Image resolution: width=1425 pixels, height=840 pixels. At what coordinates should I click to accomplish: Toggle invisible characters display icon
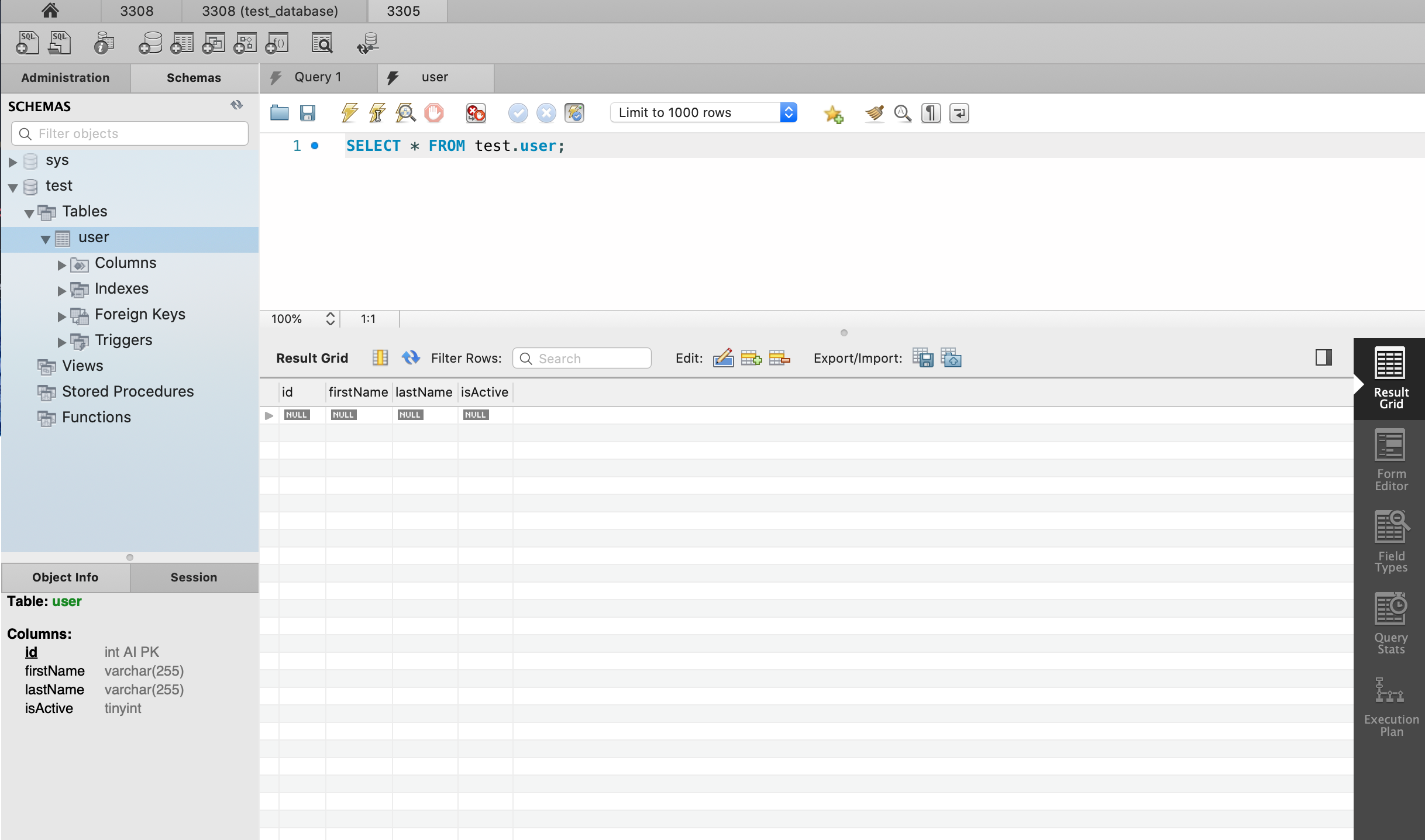[x=931, y=112]
